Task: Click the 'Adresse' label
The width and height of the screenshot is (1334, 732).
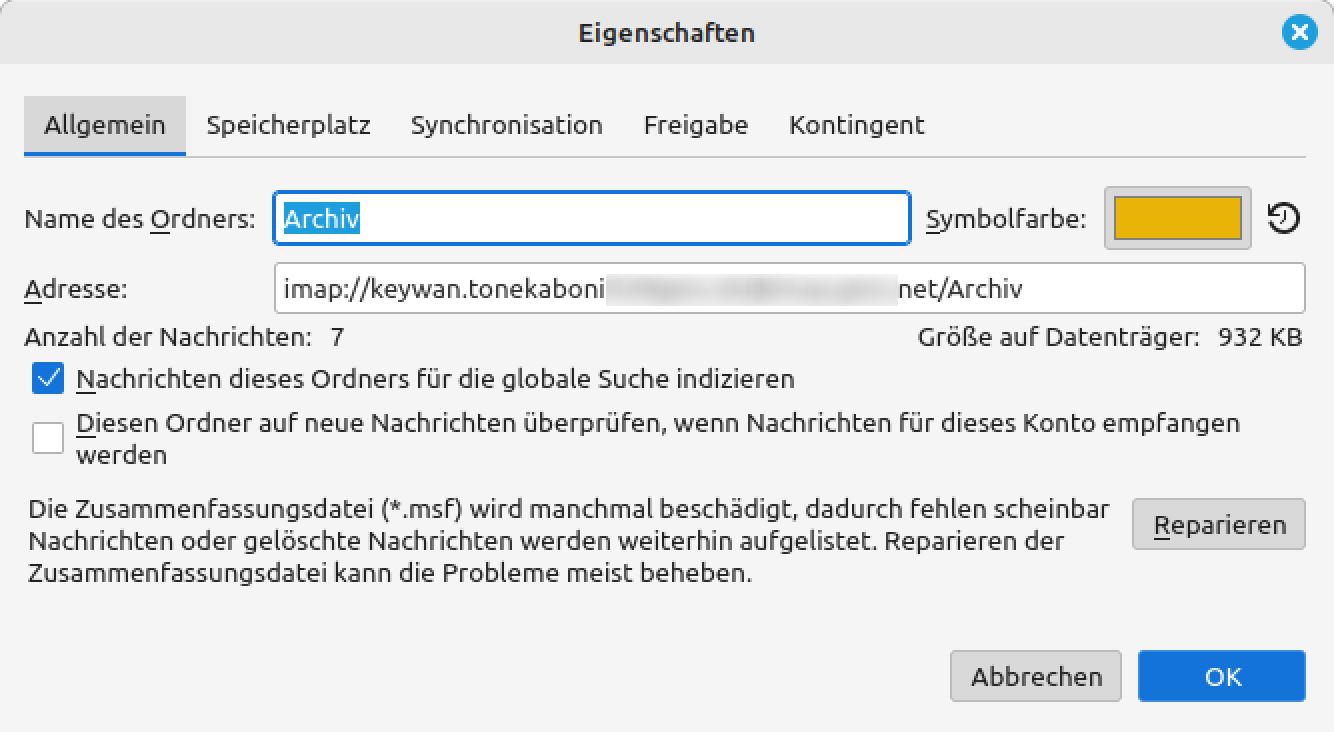Action: [76, 290]
